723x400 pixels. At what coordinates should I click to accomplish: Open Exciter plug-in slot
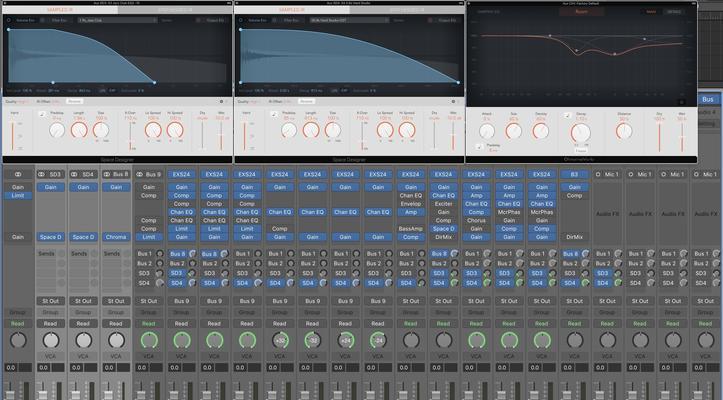(x=444, y=203)
